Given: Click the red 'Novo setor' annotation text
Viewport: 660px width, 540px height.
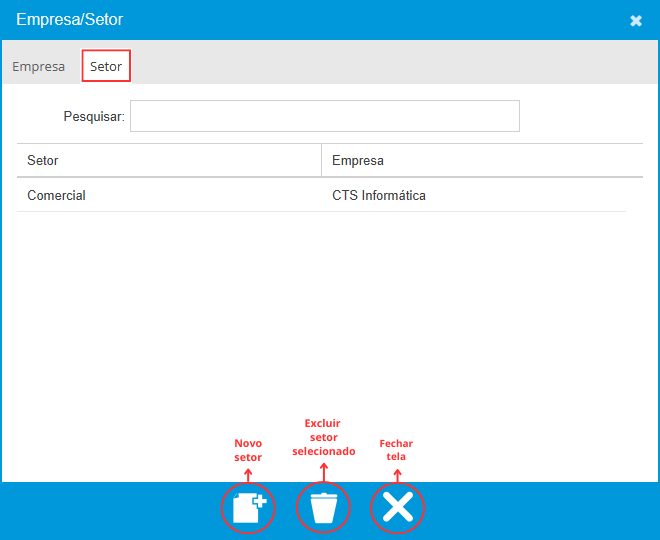Looking at the screenshot, I should [x=248, y=450].
